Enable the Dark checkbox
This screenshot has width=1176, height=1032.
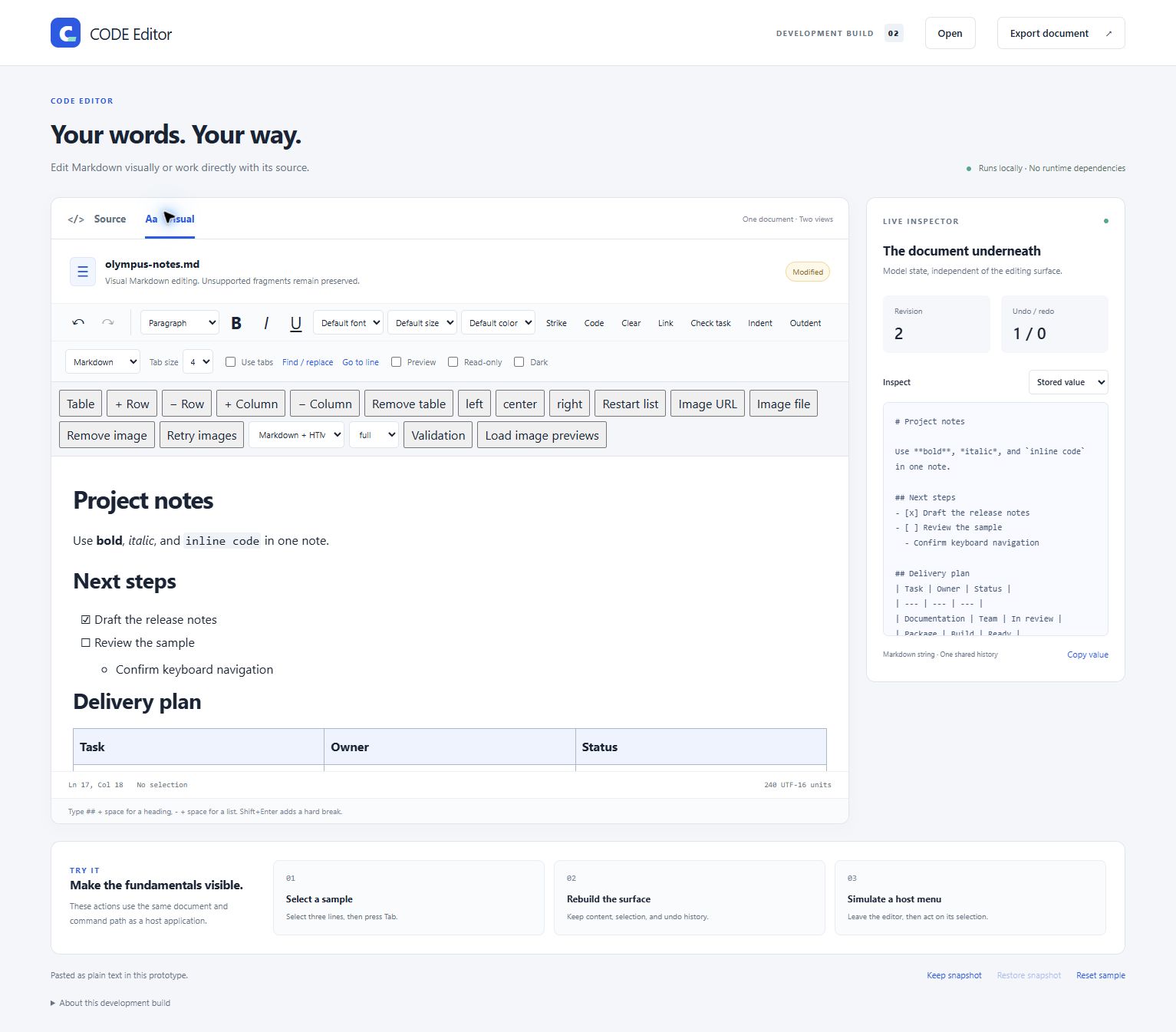click(x=519, y=362)
